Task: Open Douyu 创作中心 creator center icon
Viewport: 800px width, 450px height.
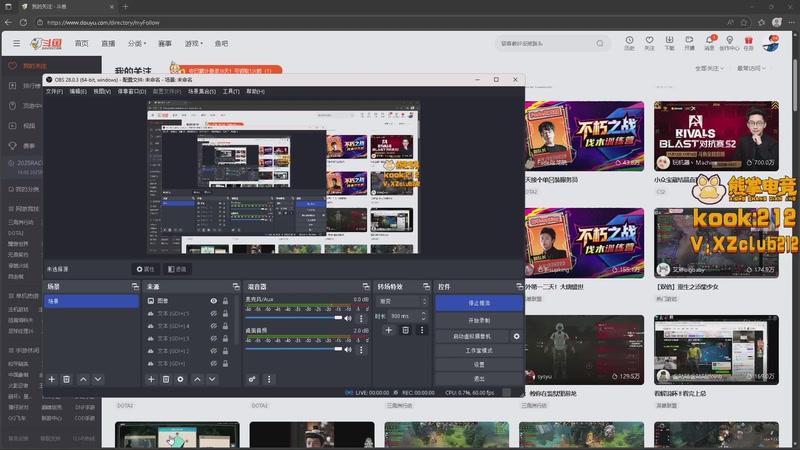Action: coord(729,43)
